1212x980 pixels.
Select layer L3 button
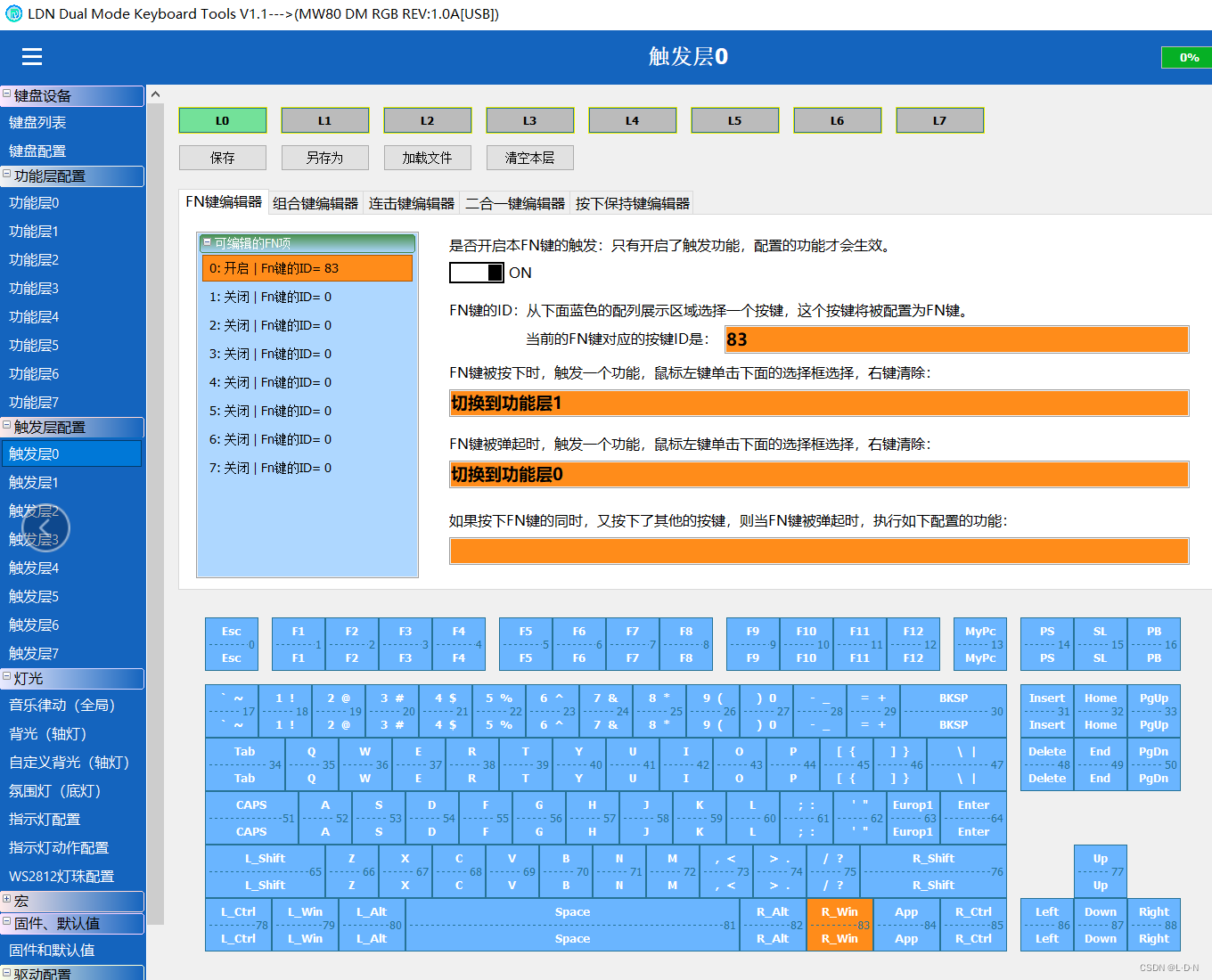click(530, 120)
